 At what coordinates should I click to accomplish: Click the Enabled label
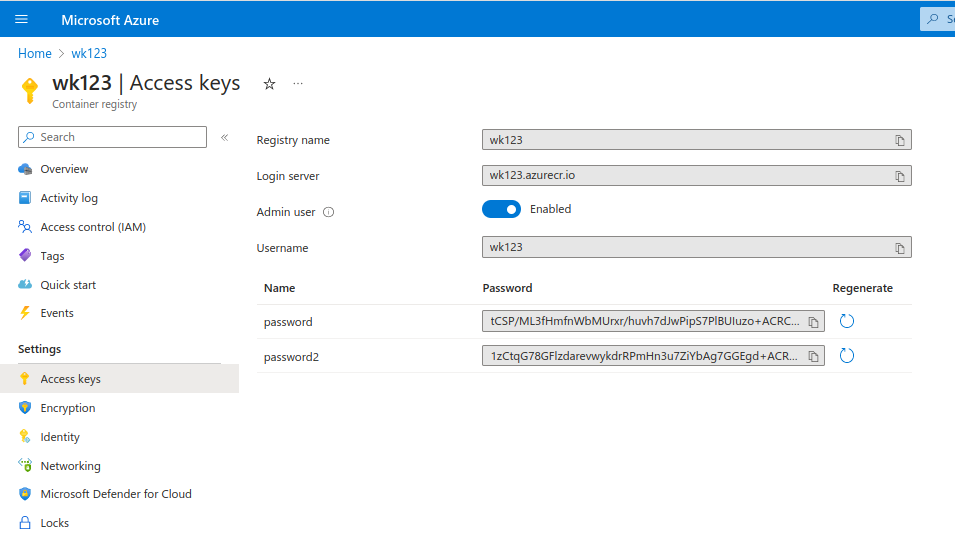coord(551,209)
